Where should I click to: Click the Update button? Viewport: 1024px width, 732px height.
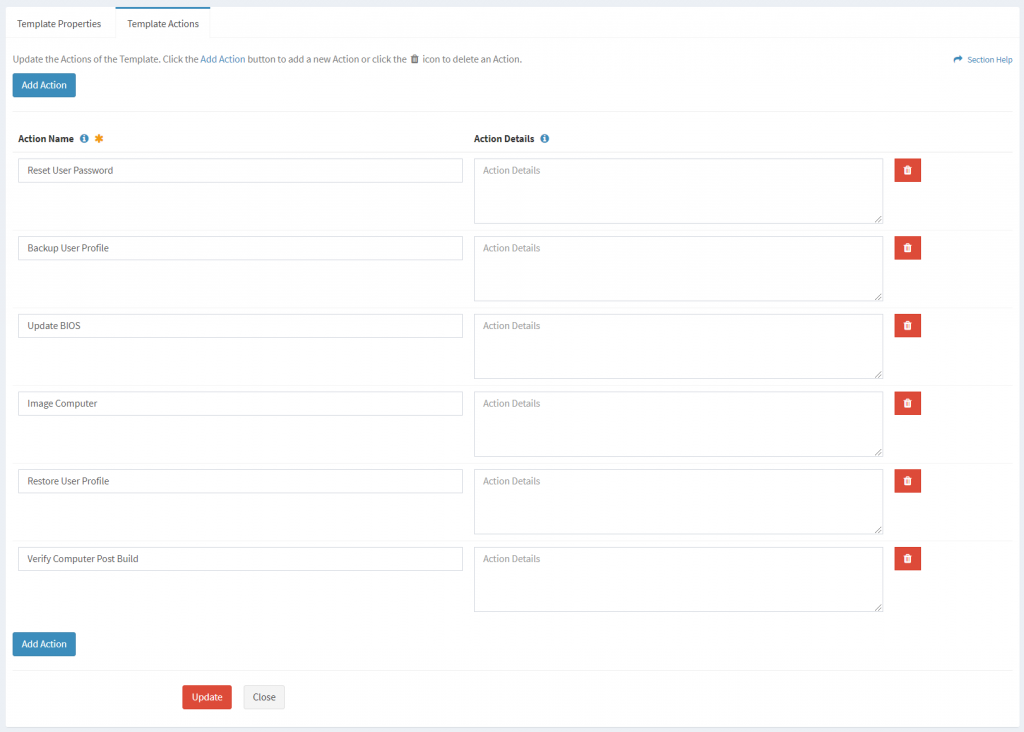(x=206, y=697)
